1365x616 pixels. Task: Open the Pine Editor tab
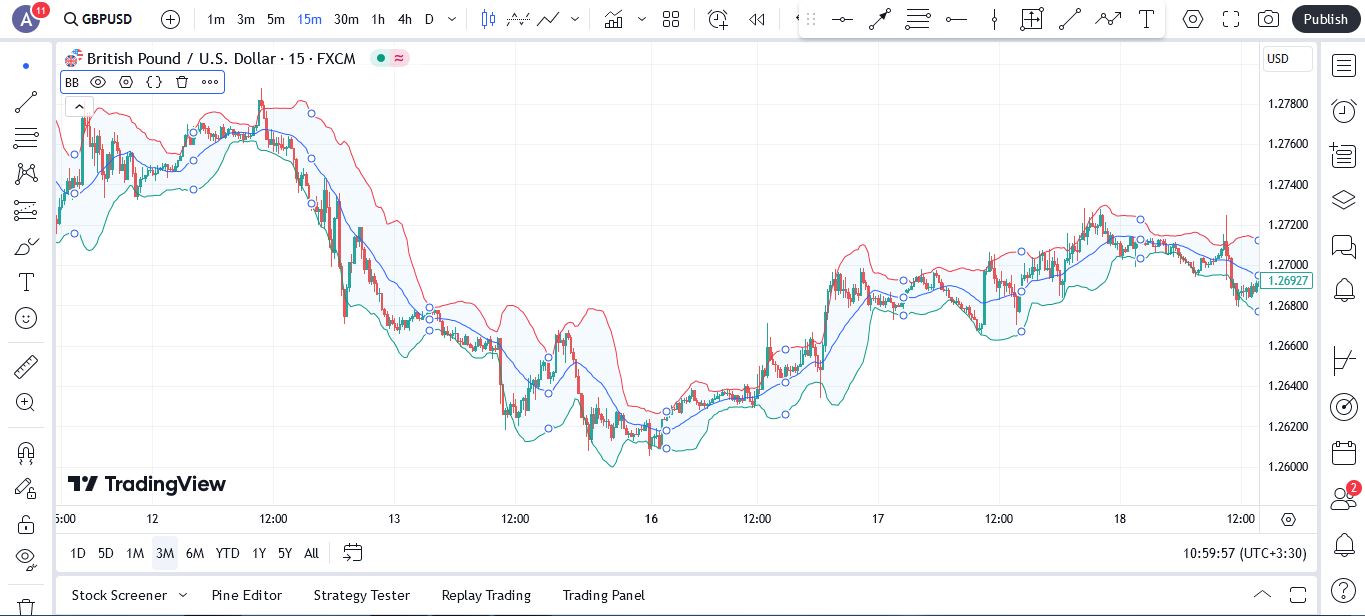(247, 595)
